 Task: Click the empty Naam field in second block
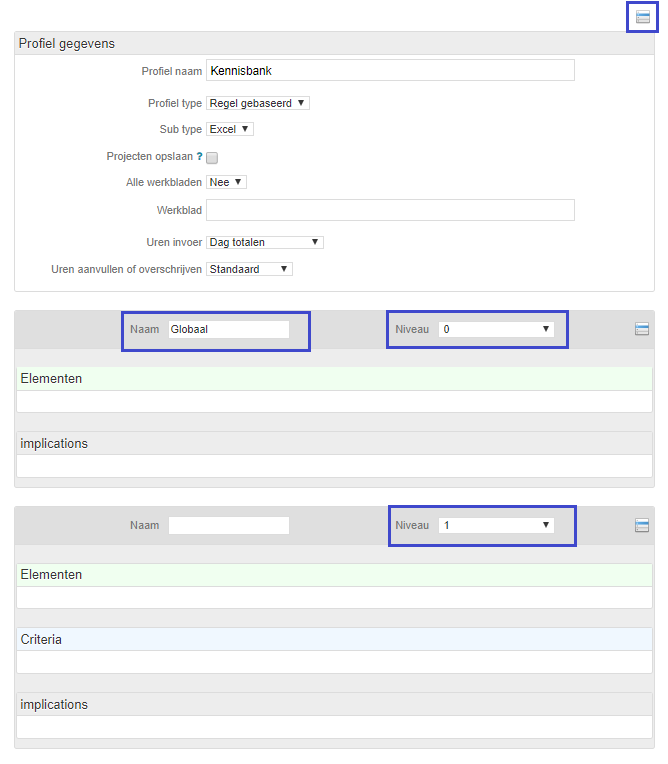pos(229,525)
